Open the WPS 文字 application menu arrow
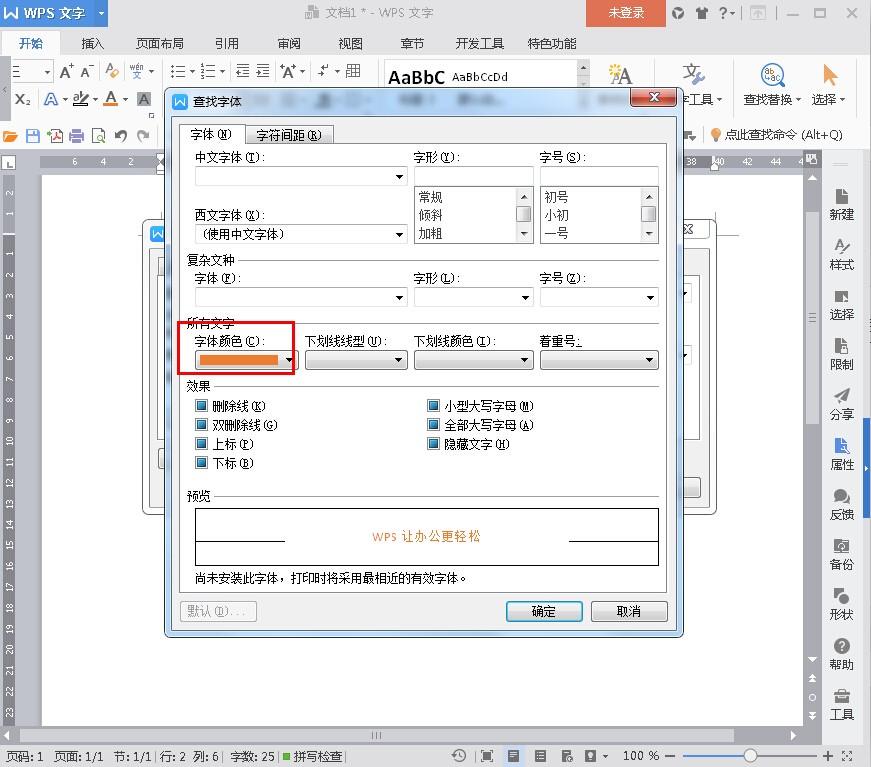This screenshot has height=767, width=871. pos(101,13)
